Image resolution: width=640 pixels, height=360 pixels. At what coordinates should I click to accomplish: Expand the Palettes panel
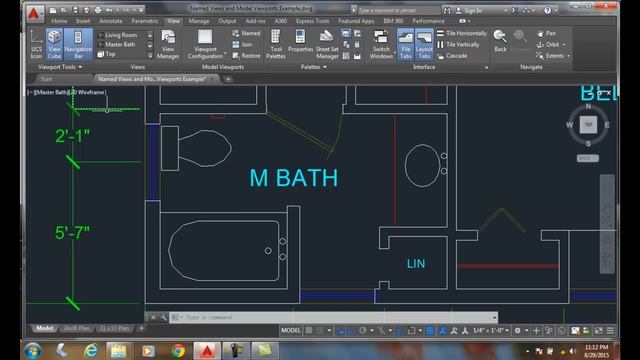[313, 67]
